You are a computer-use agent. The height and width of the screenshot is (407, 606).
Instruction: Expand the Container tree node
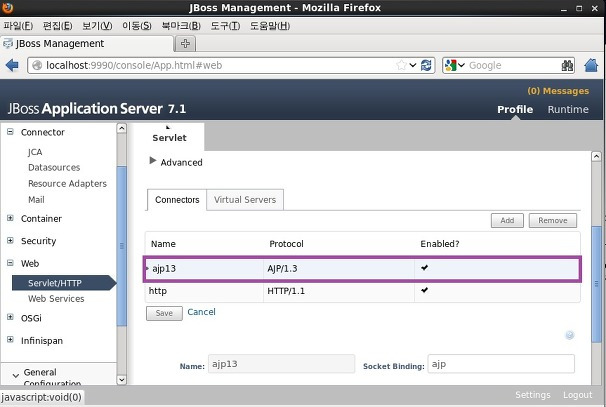pyautogui.click(x=10, y=218)
